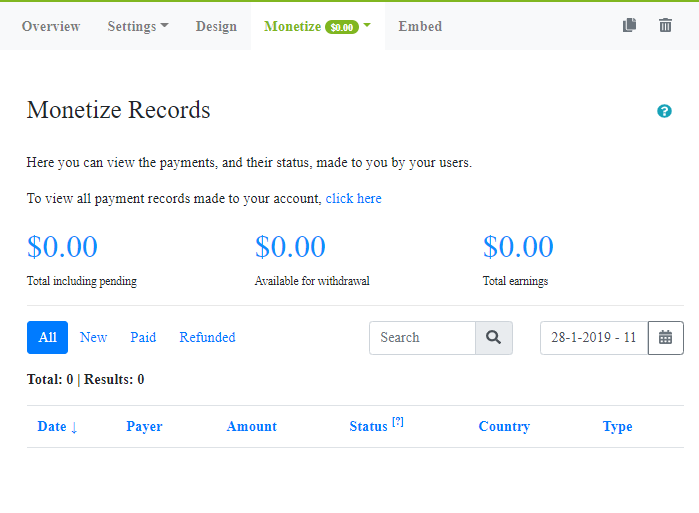Switch to the Design tab
Viewport: 699px width, 513px height.
(x=216, y=26)
